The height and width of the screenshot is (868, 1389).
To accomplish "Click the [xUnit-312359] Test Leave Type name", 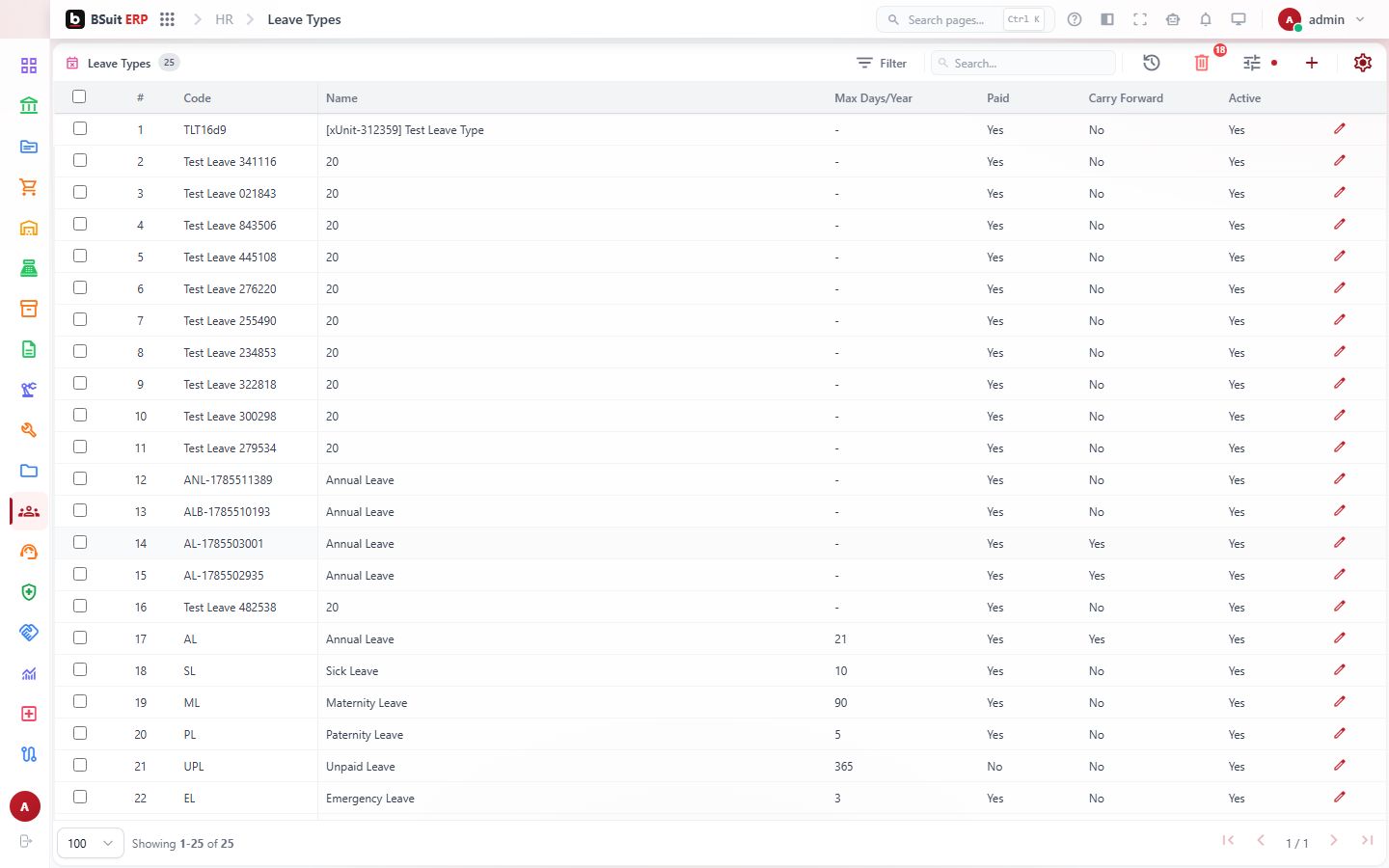I will pyautogui.click(x=405, y=130).
